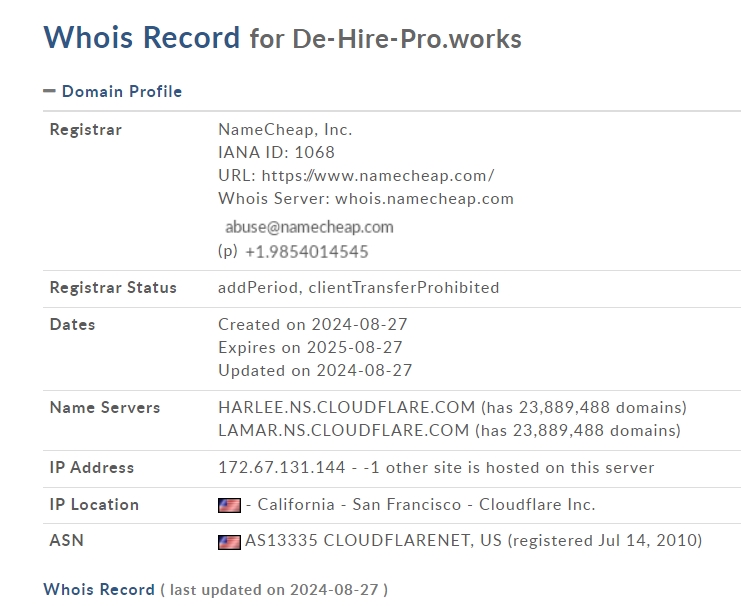Click the Whois Record last updated heading
This screenshot has height=606, width=741.
[x=215, y=589]
